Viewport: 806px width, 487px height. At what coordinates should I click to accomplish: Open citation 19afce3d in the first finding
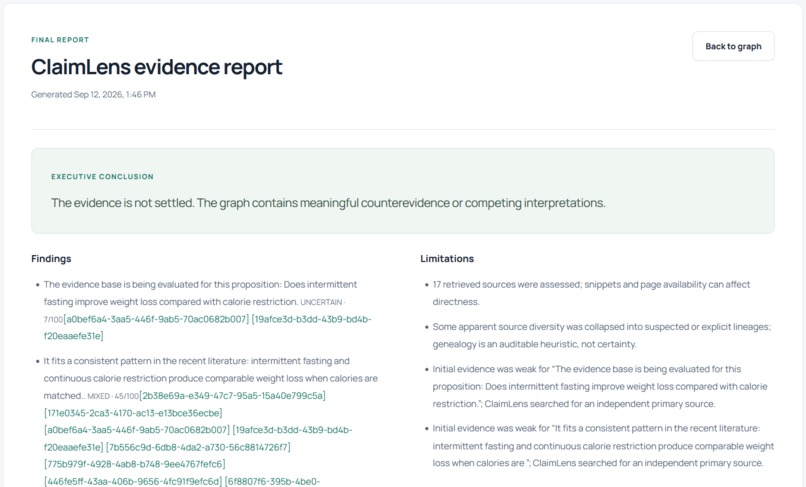coord(208,328)
